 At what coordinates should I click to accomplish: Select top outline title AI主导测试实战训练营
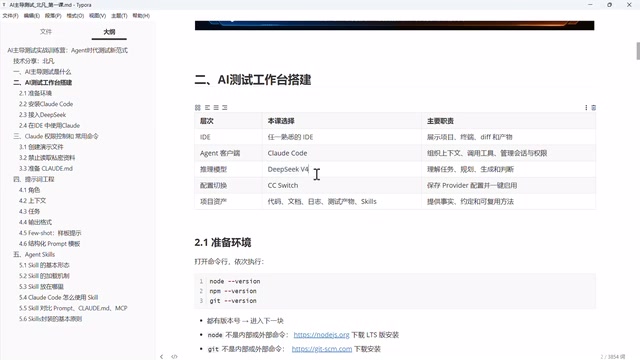coord(67,50)
